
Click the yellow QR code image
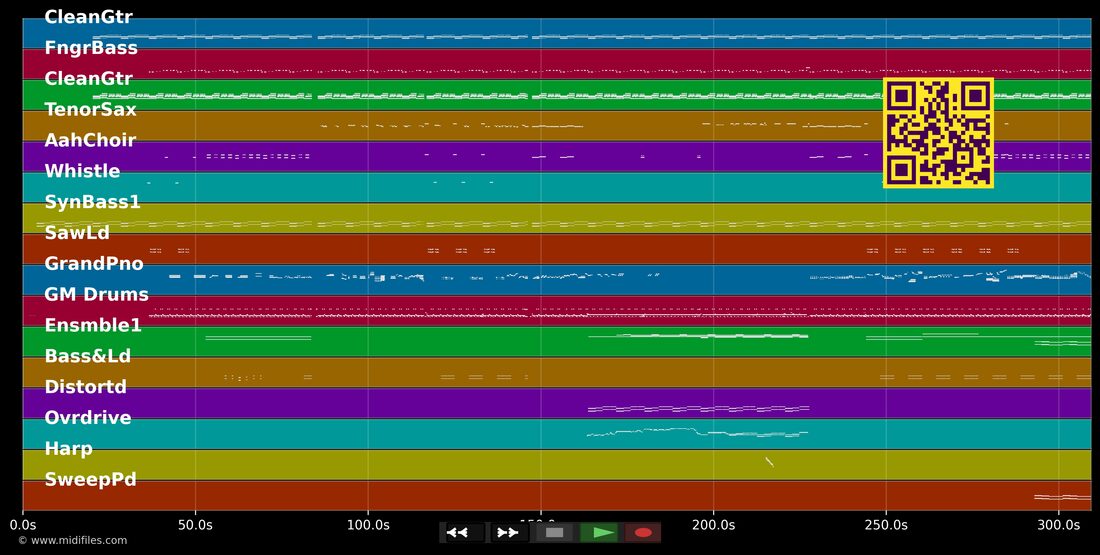pos(938,133)
